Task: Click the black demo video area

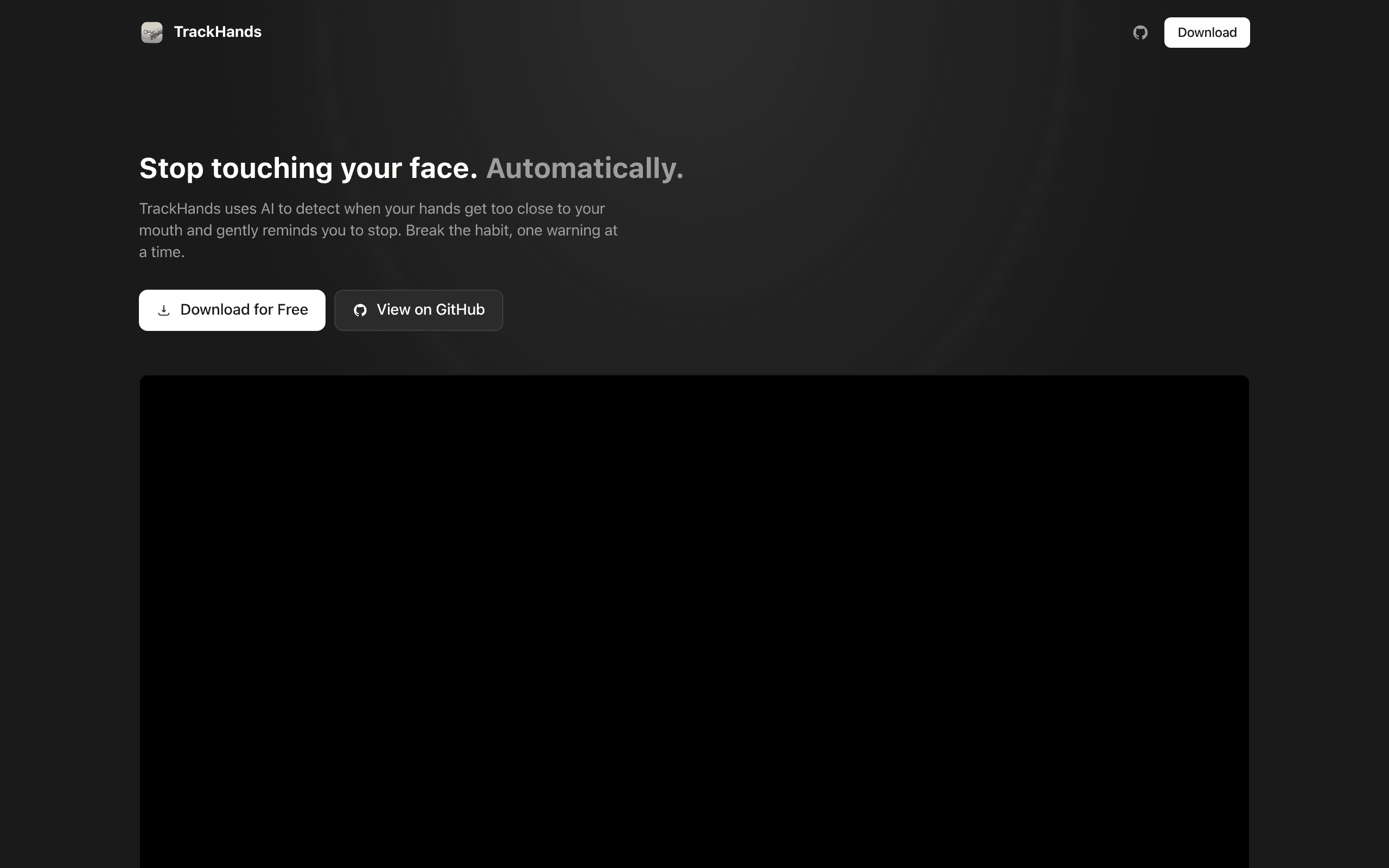Action: (694, 622)
